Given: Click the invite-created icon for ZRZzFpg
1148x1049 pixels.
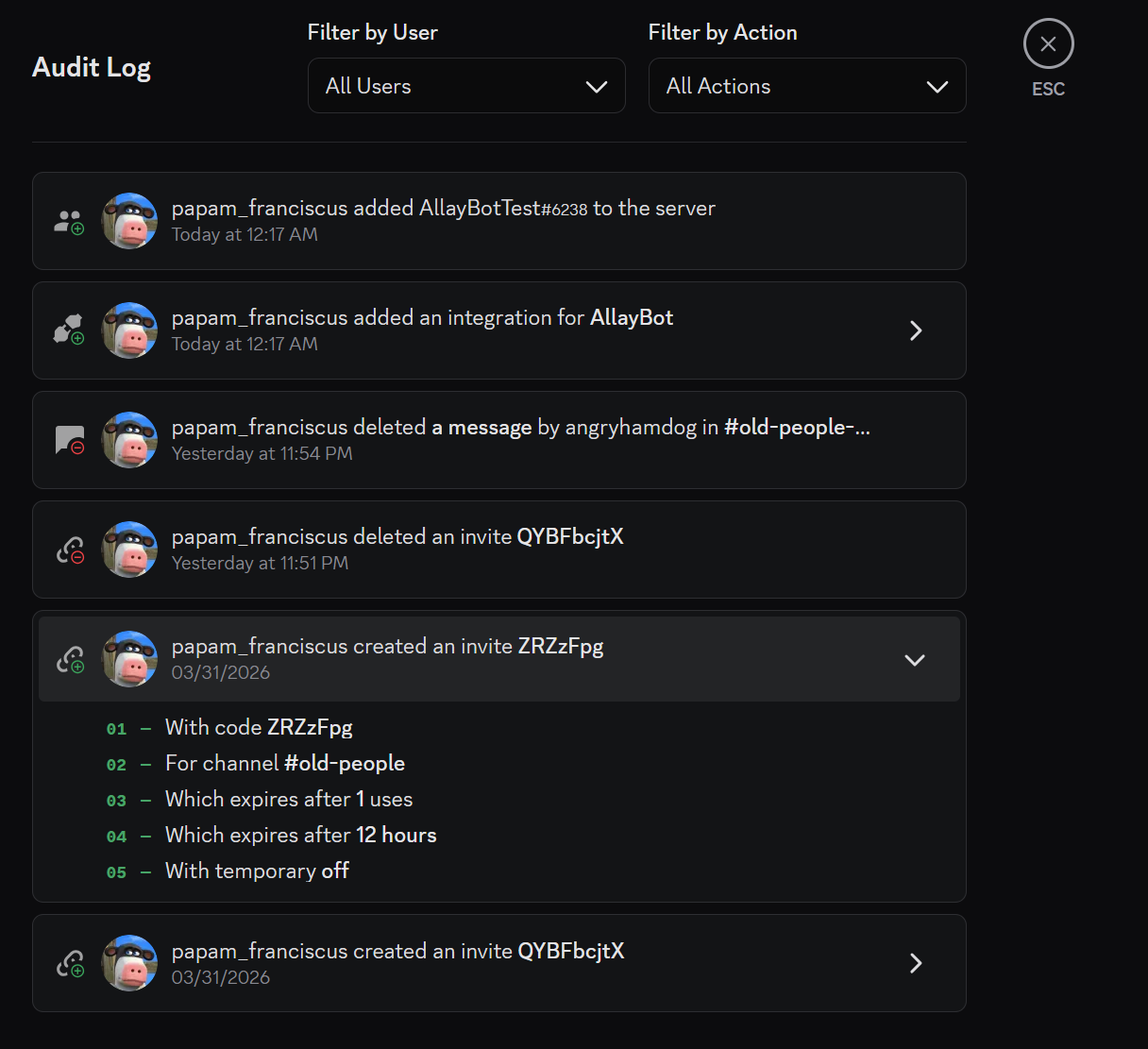Looking at the screenshot, I should pyautogui.click(x=70, y=659).
